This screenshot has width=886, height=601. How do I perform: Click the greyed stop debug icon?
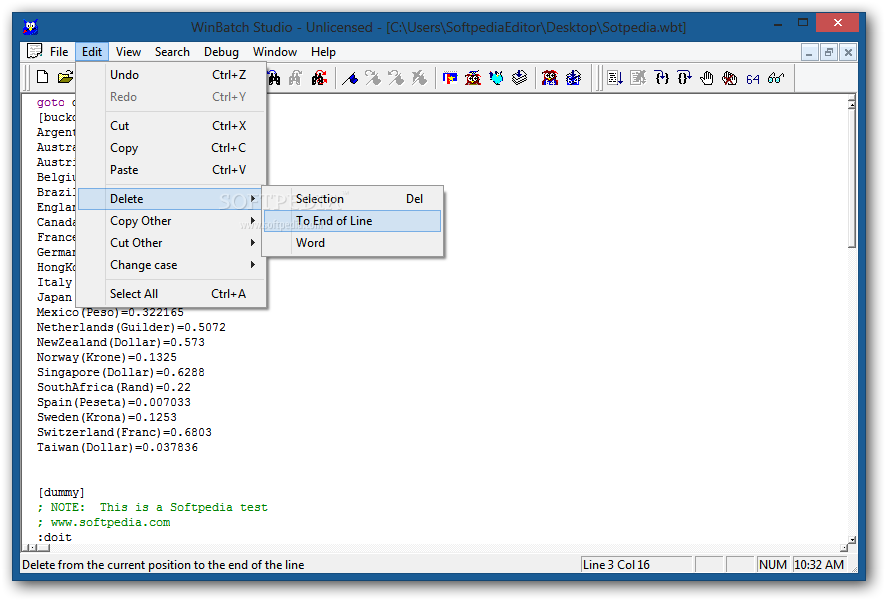638,78
